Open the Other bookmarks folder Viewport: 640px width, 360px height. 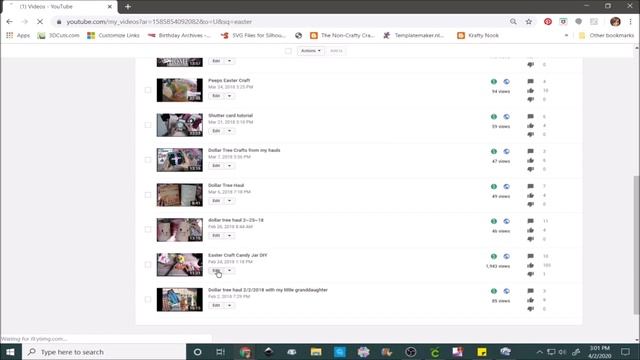(x=607, y=36)
